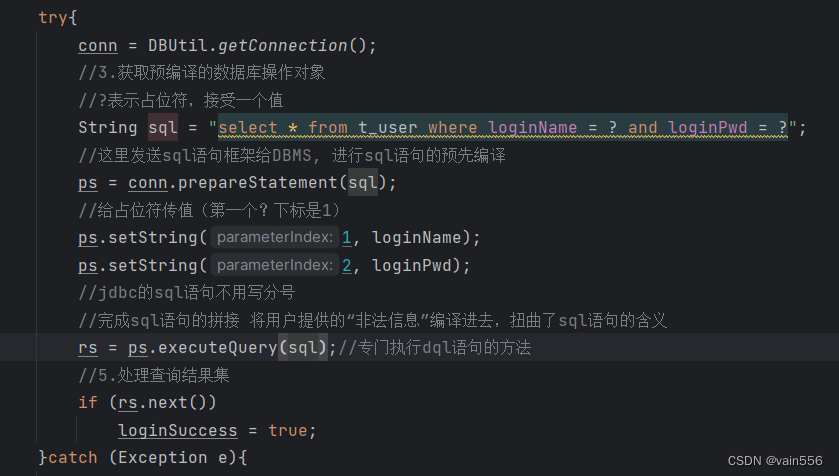Click the first parameterIndex inlay hint
839x476 pixels.
point(274,238)
